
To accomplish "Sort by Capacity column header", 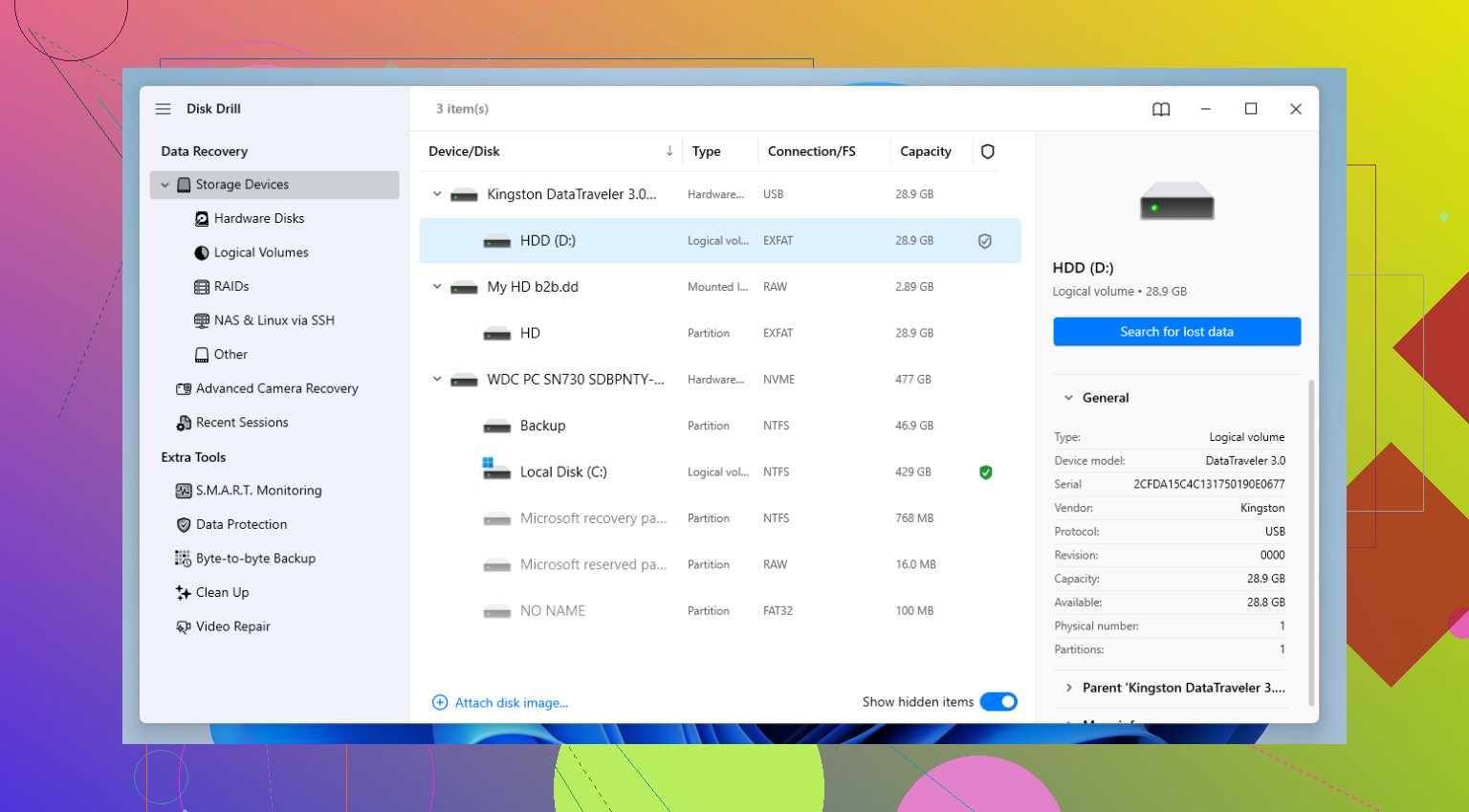I will click(925, 151).
